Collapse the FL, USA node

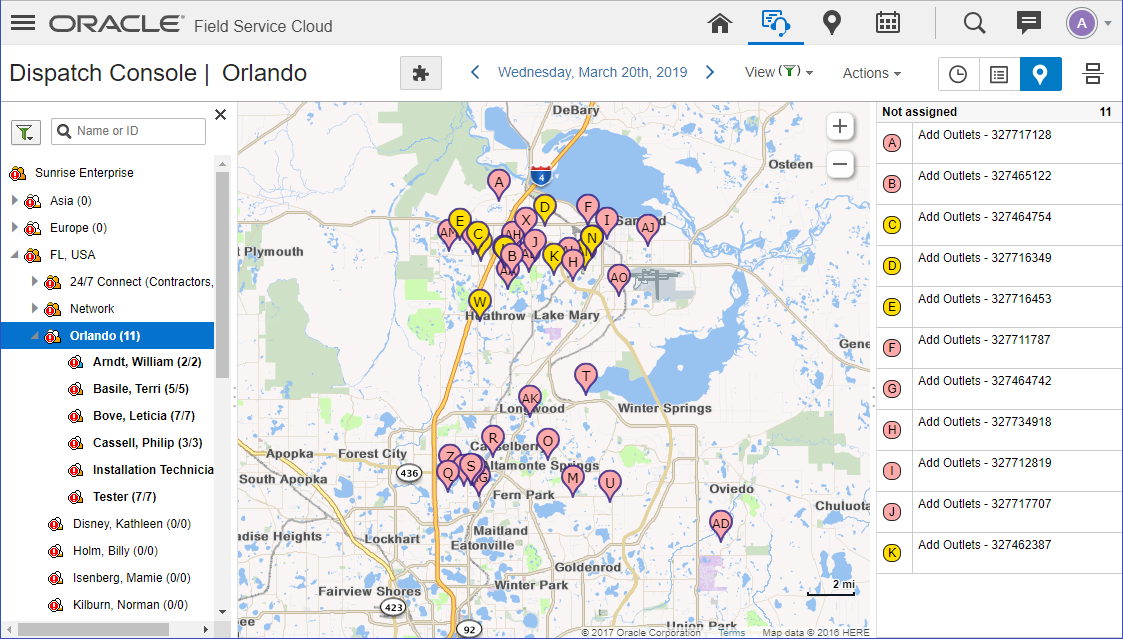coord(15,254)
